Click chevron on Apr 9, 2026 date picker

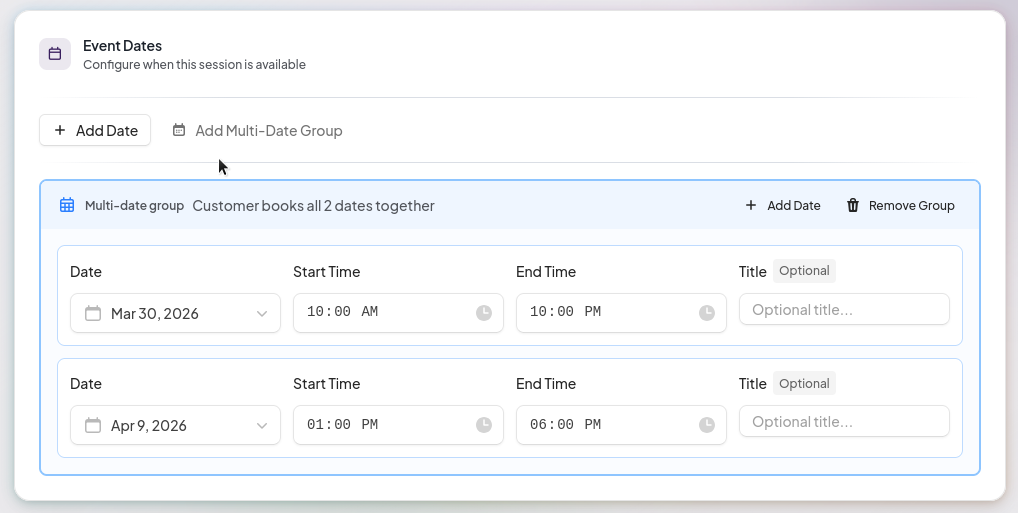coord(262,426)
